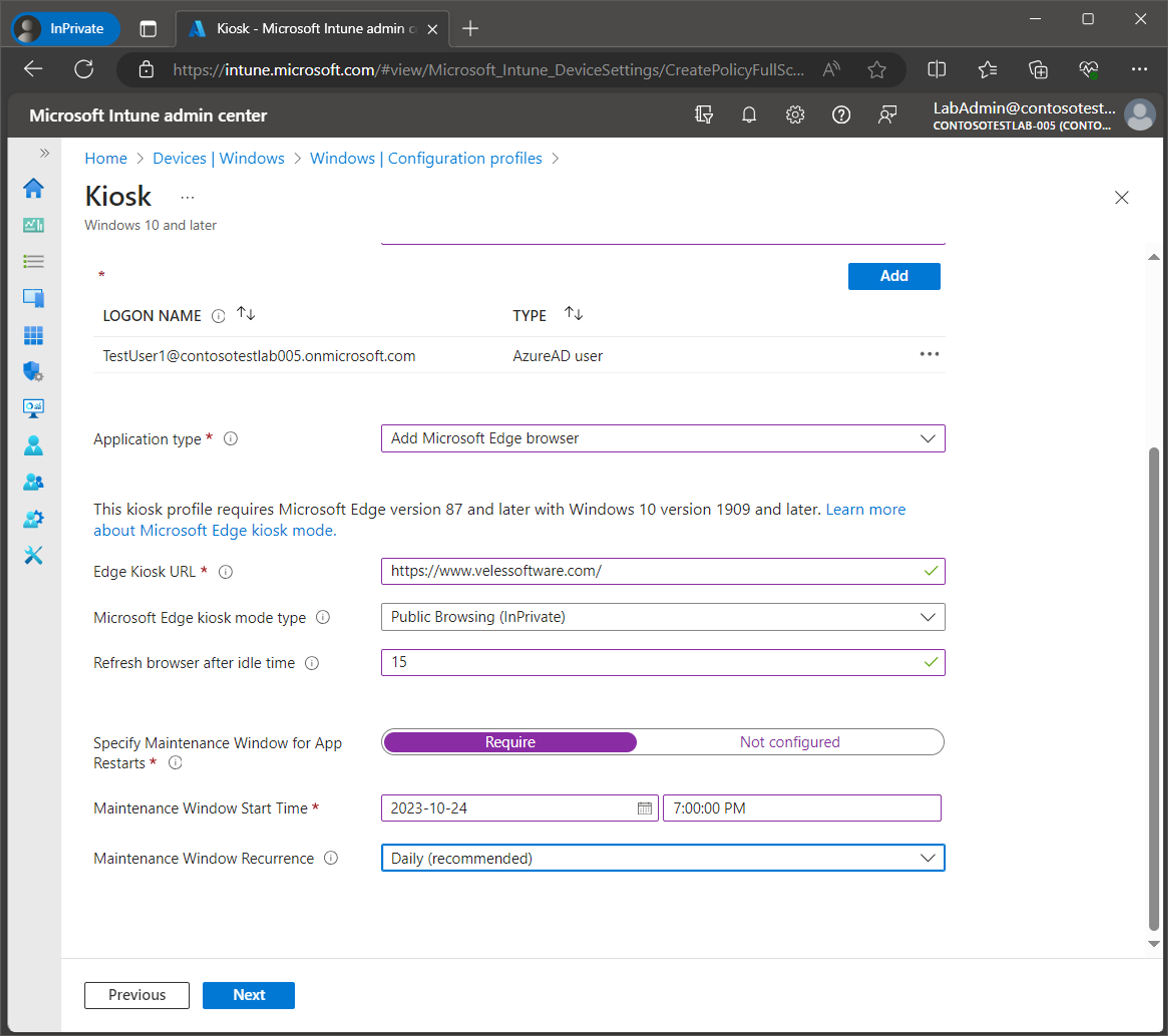The image size is (1168, 1036).
Task: Click Refresh browser idle time field
Action: point(663,663)
